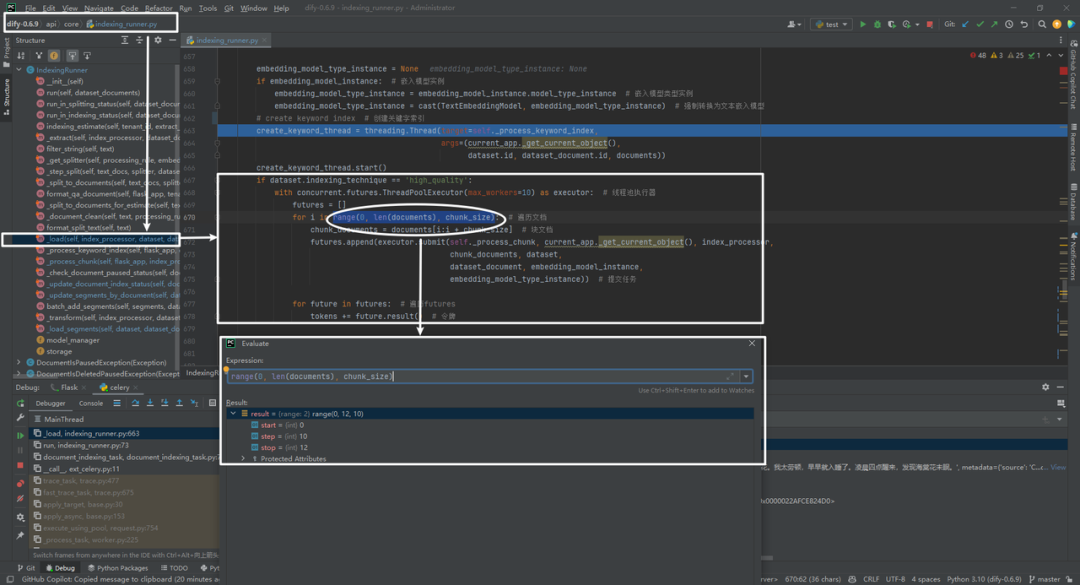This screenshot has height=585, width=1080.
Task: Click the red Stop icon in debug sidebar
Action: pos(20,466)
